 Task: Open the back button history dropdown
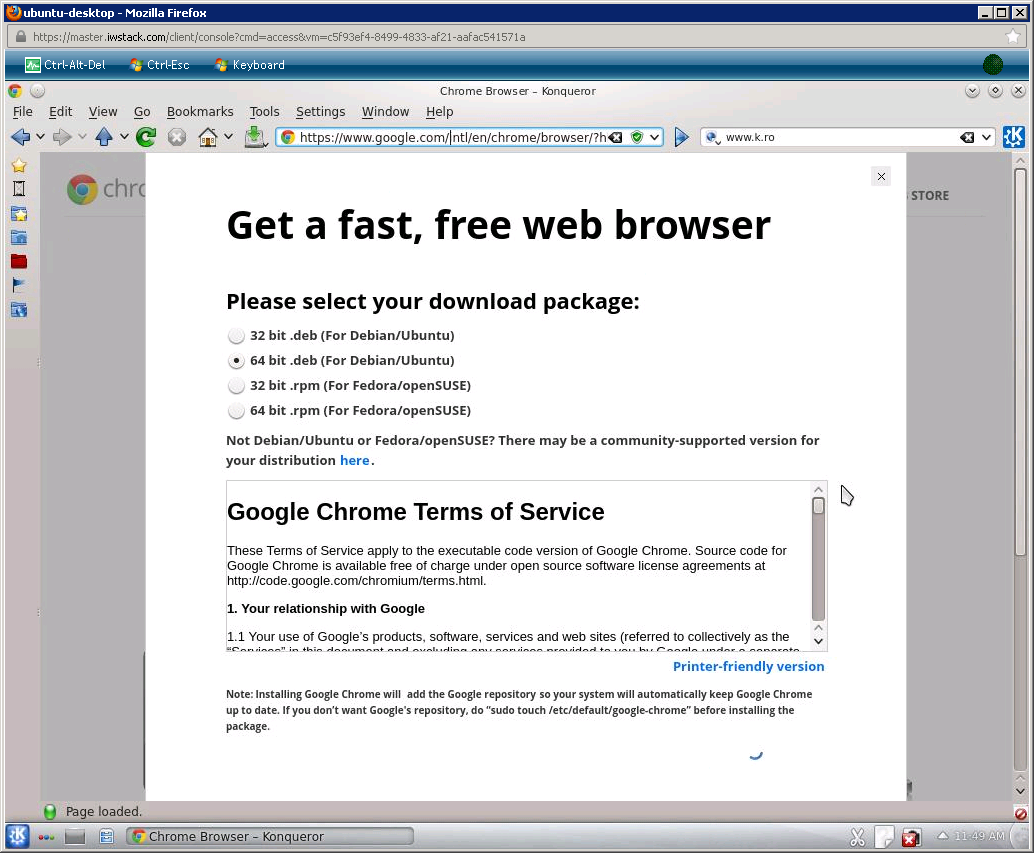[x=40, y=137]
